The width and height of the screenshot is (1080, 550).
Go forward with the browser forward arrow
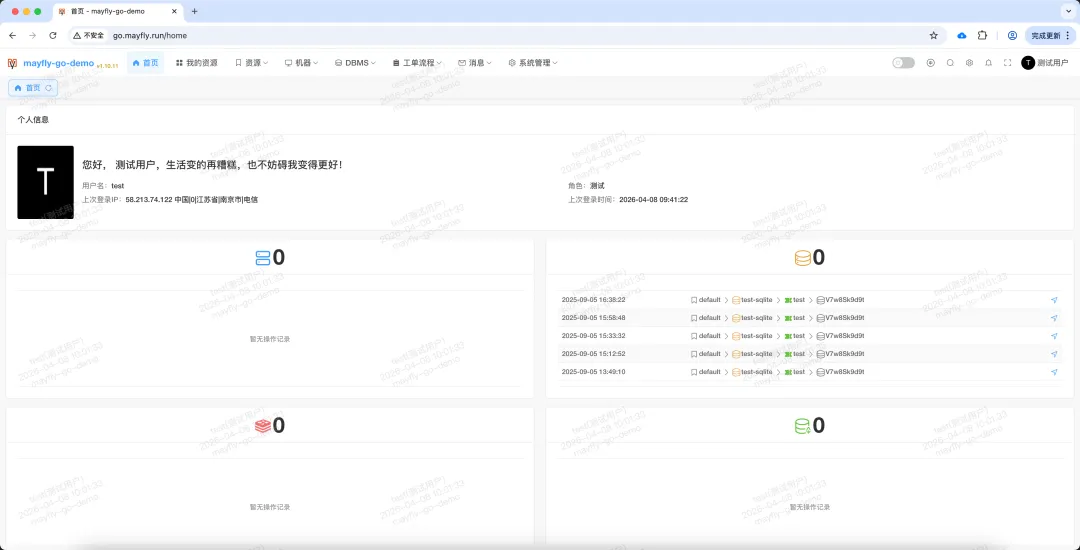(x=32, y=35)
